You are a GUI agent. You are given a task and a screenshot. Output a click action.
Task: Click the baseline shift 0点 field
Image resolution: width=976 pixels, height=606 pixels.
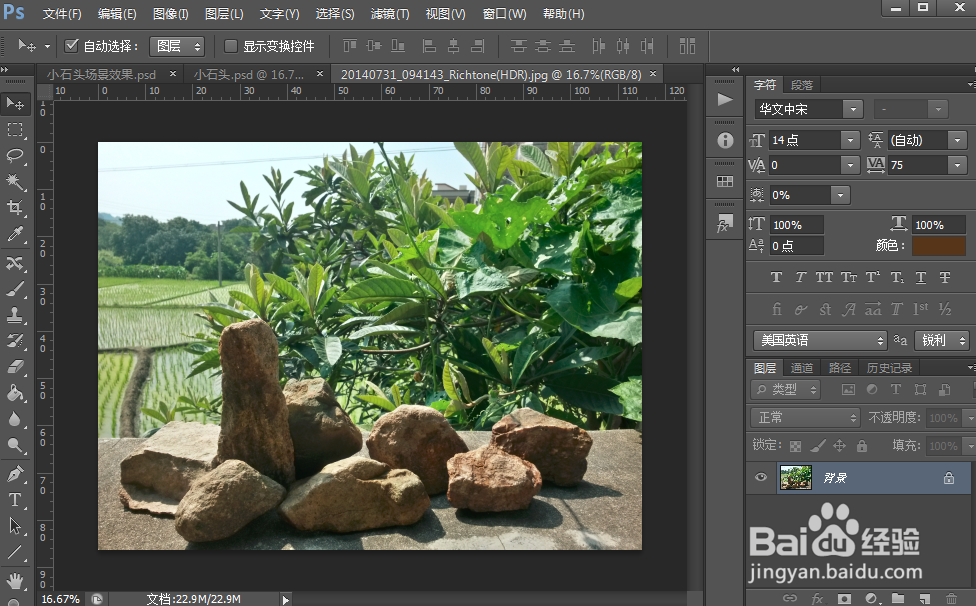pyautogui.click(x=796, y=246)
